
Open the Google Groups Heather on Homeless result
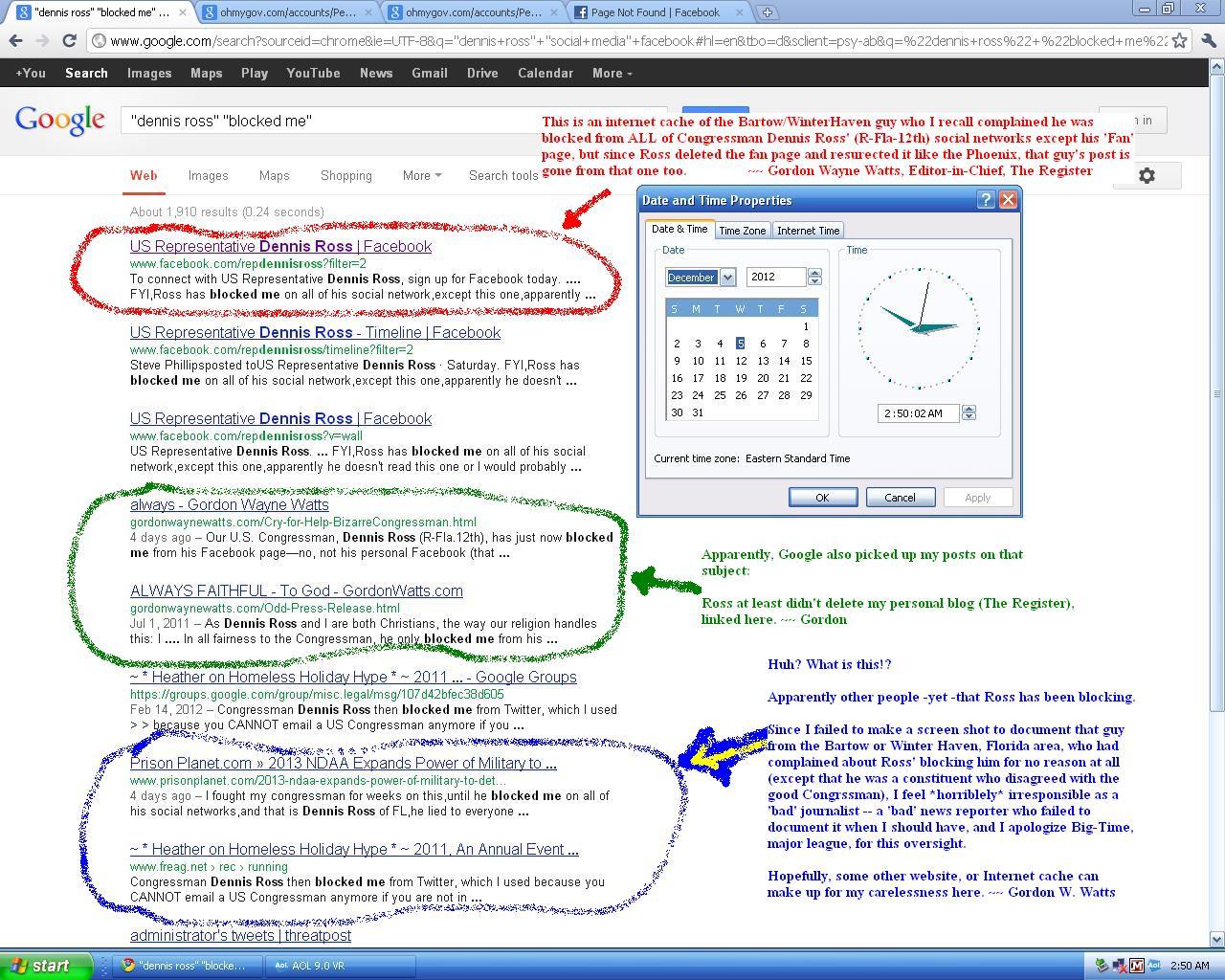click(353, 677)
